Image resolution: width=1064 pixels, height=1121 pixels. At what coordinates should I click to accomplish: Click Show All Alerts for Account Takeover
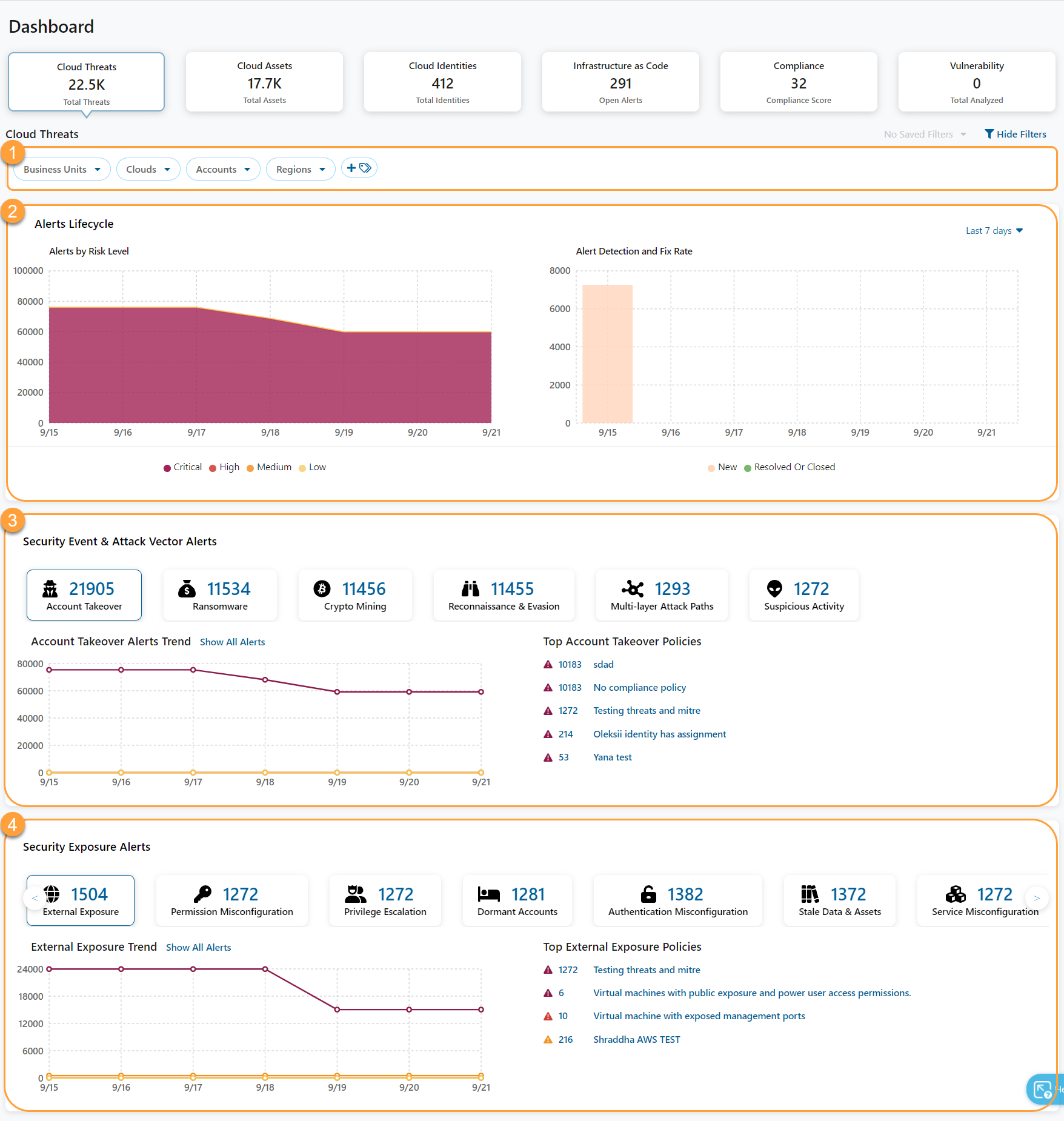point(232,642)
